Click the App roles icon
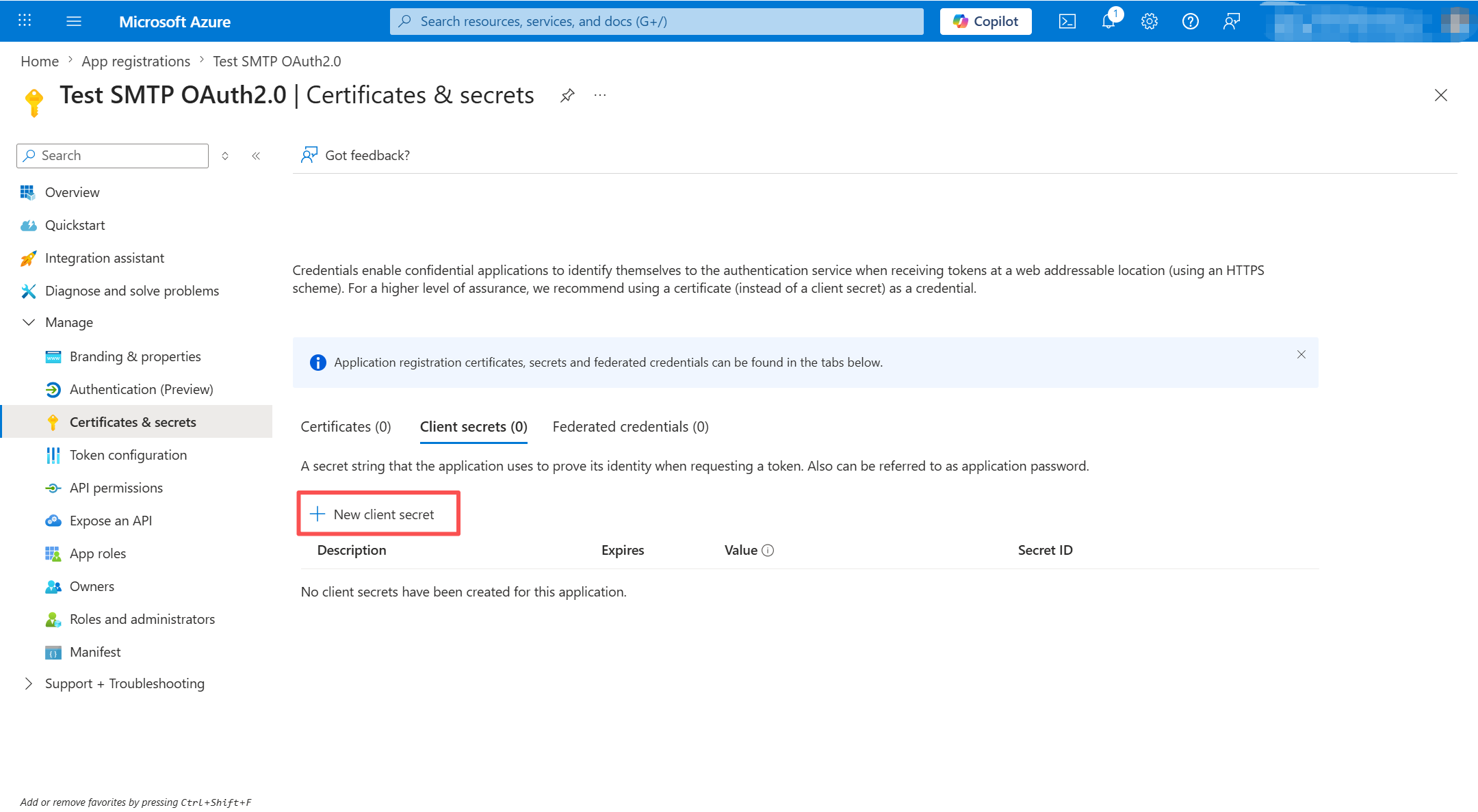This screenshot has height=812, width=1478. tap(53, 553)
